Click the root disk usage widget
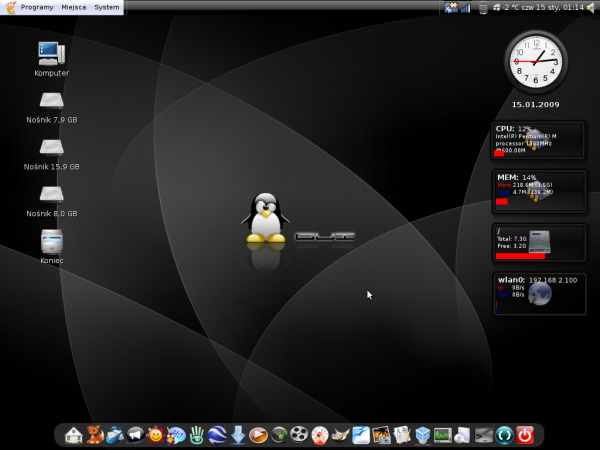The image size is (600, 450). [x=539, y=243]
